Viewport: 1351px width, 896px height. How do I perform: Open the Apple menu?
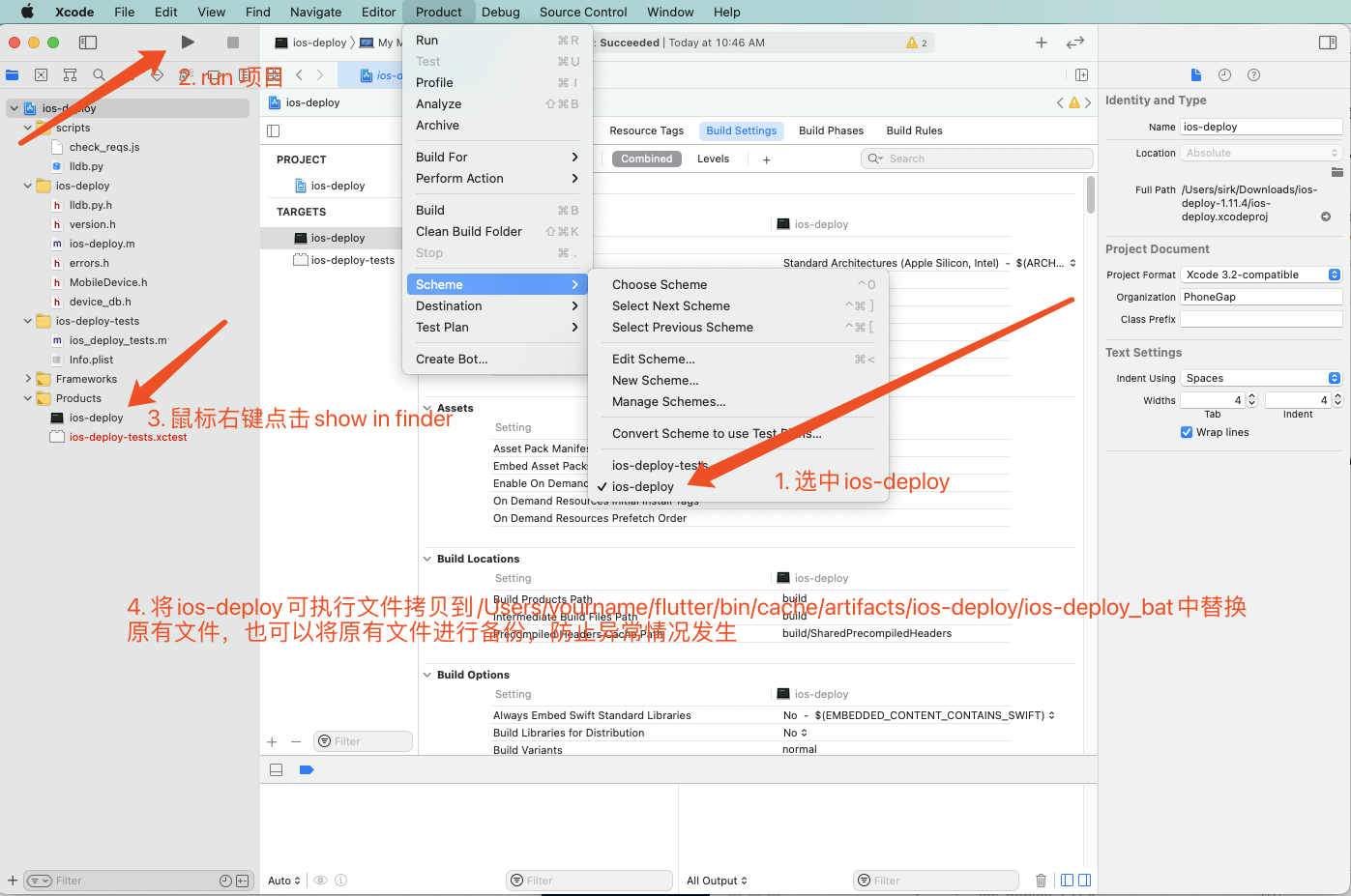point(27,12)
